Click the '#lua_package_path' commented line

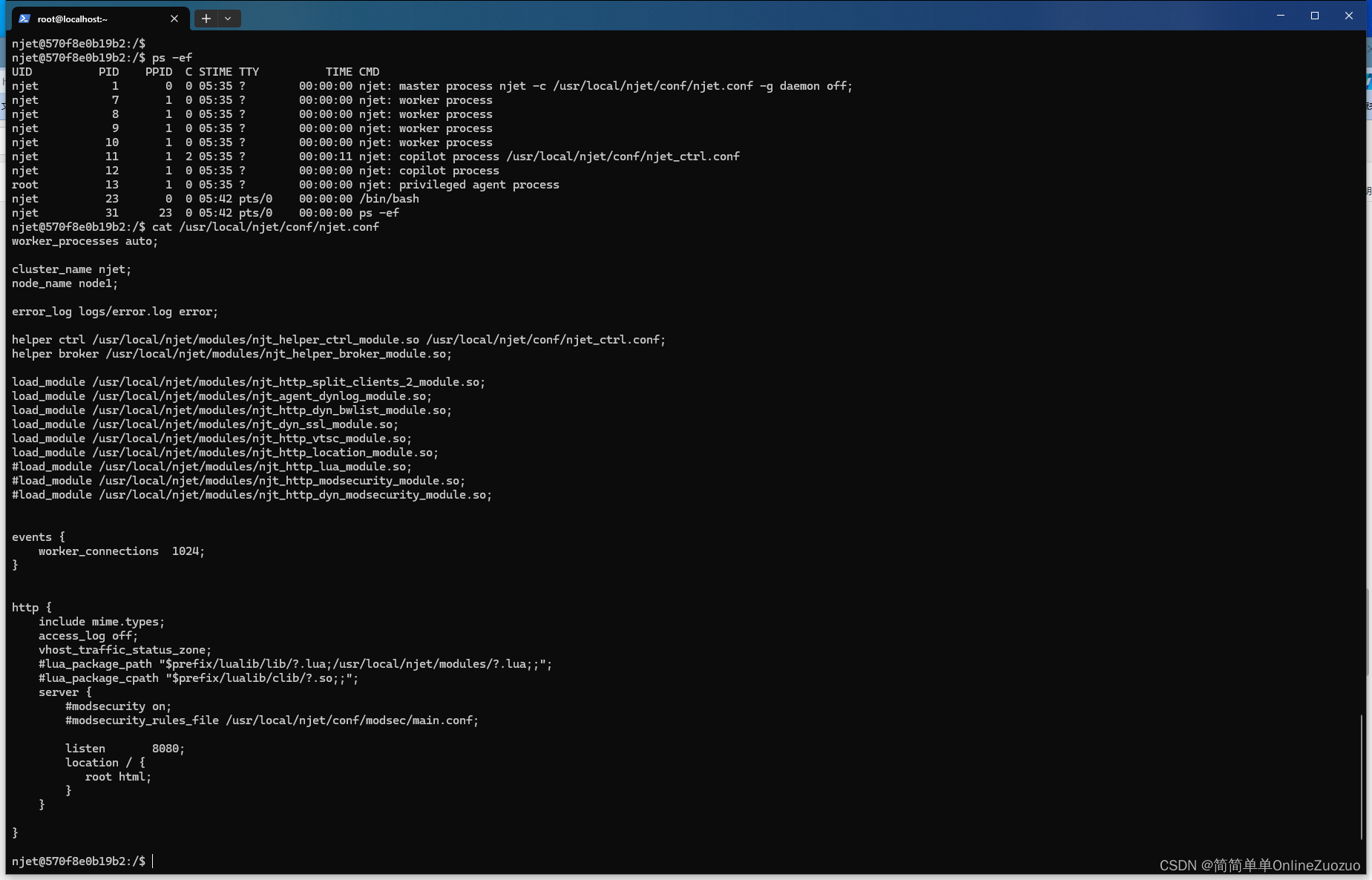pyautogui.click(x=295, y=664)
